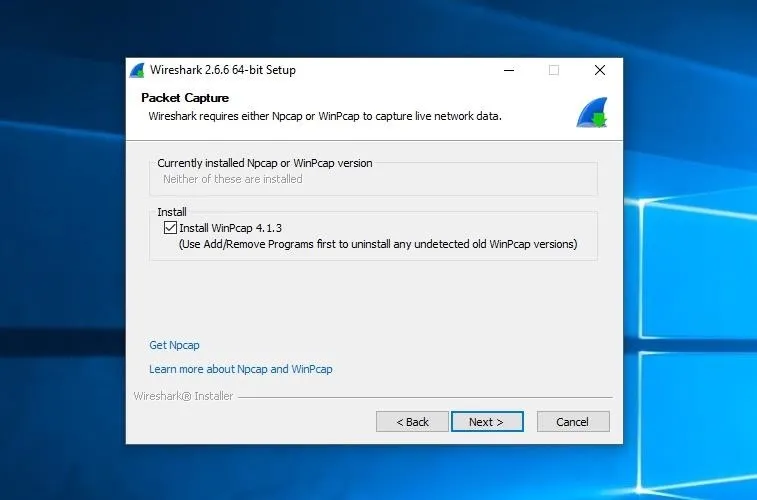Screen dimensions: 757x500
Task: Go back with the < Back button
Action: click(412, 422)
